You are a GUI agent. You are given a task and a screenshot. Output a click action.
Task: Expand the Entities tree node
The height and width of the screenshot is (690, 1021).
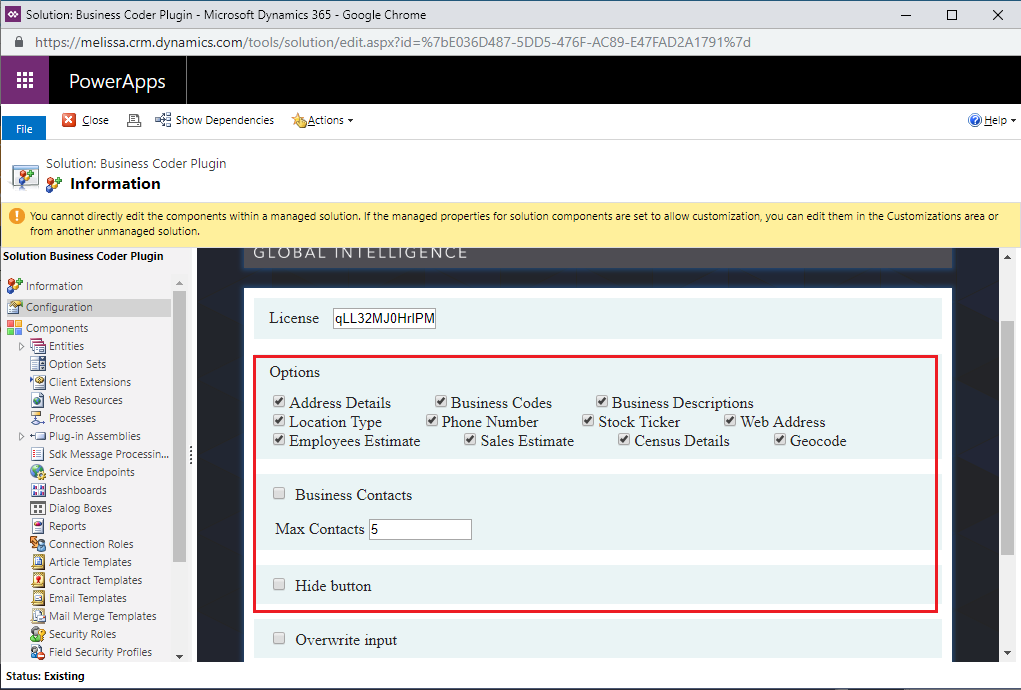(x=21, y=346)
